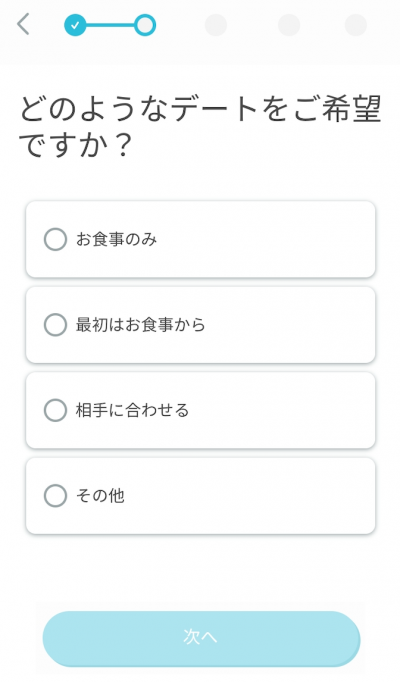
Task: Tap the 相手に合わせる label text
Action: 132,410
